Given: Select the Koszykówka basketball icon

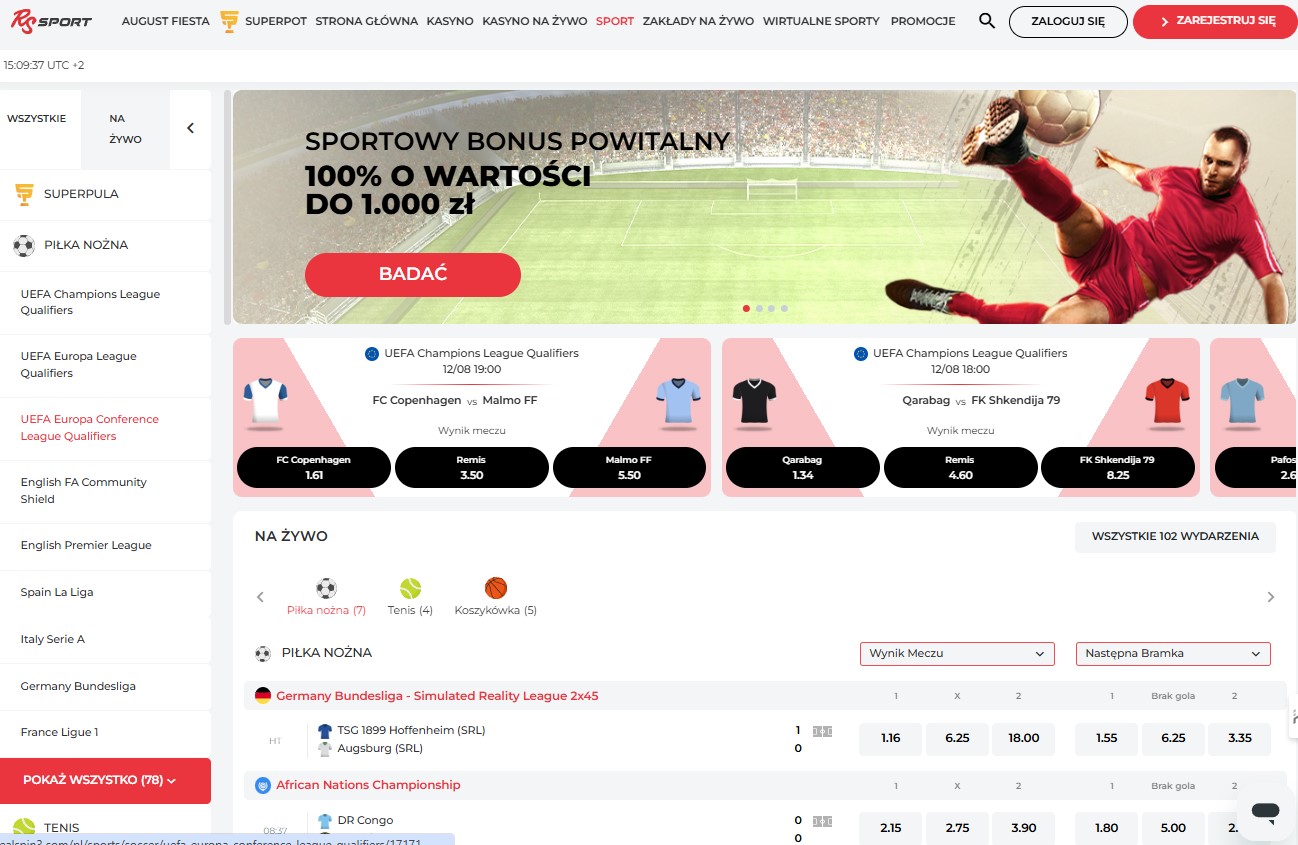Looking at the screenshot, I should (496, 588).
